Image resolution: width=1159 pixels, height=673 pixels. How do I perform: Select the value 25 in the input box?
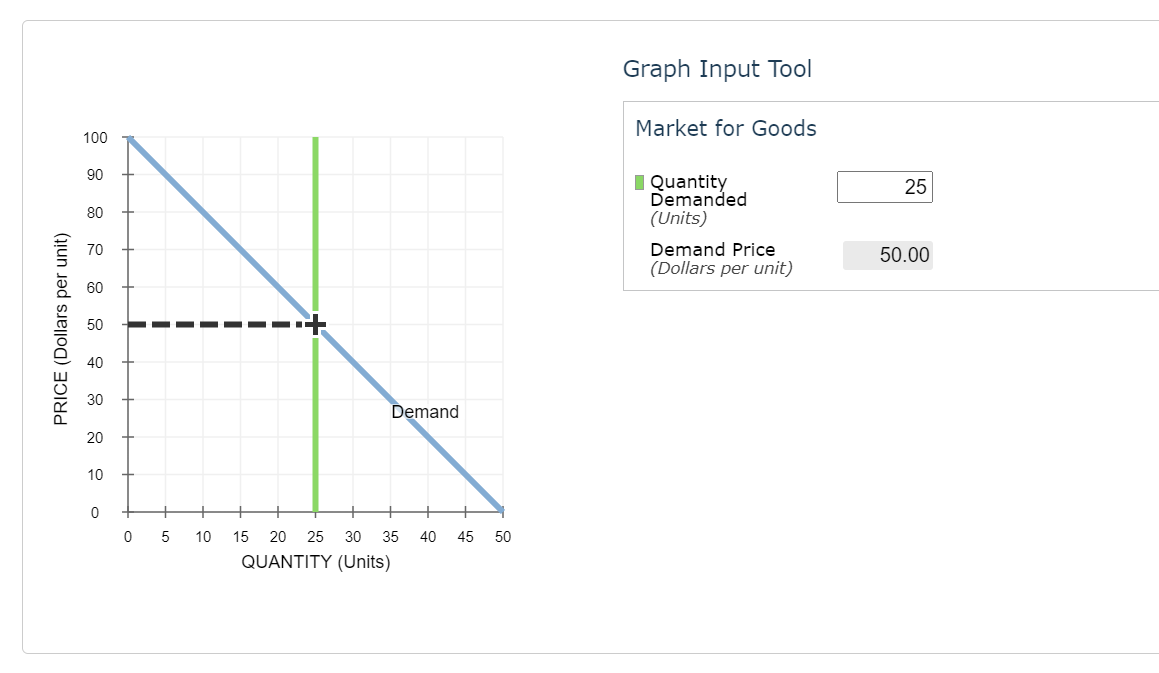[x=913, y=186]
